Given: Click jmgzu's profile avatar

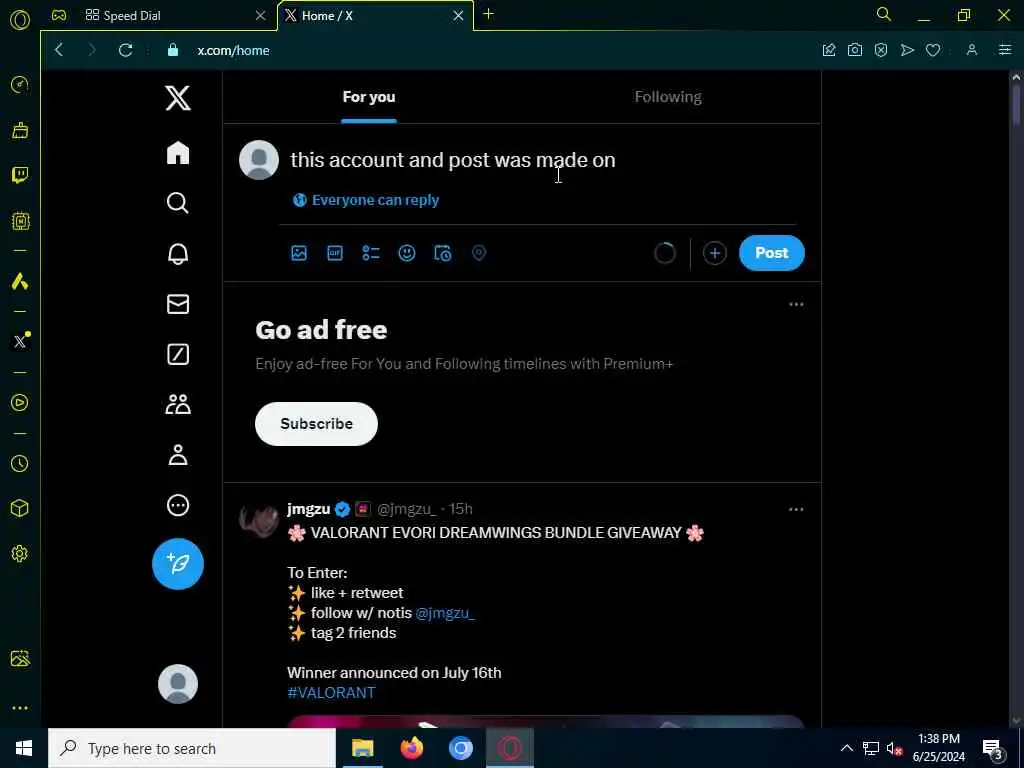Looking at the screenshot, I should (x=259, y=520).
